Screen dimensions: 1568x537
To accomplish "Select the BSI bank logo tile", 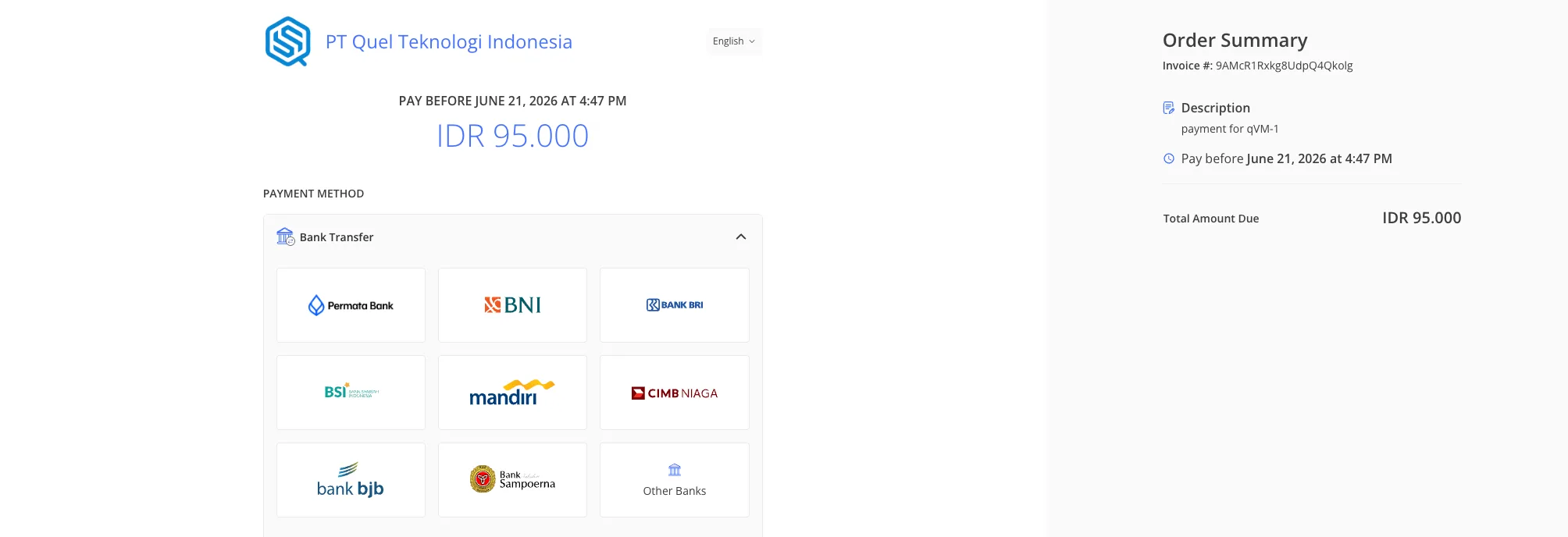I will click(x=351, y=393).
